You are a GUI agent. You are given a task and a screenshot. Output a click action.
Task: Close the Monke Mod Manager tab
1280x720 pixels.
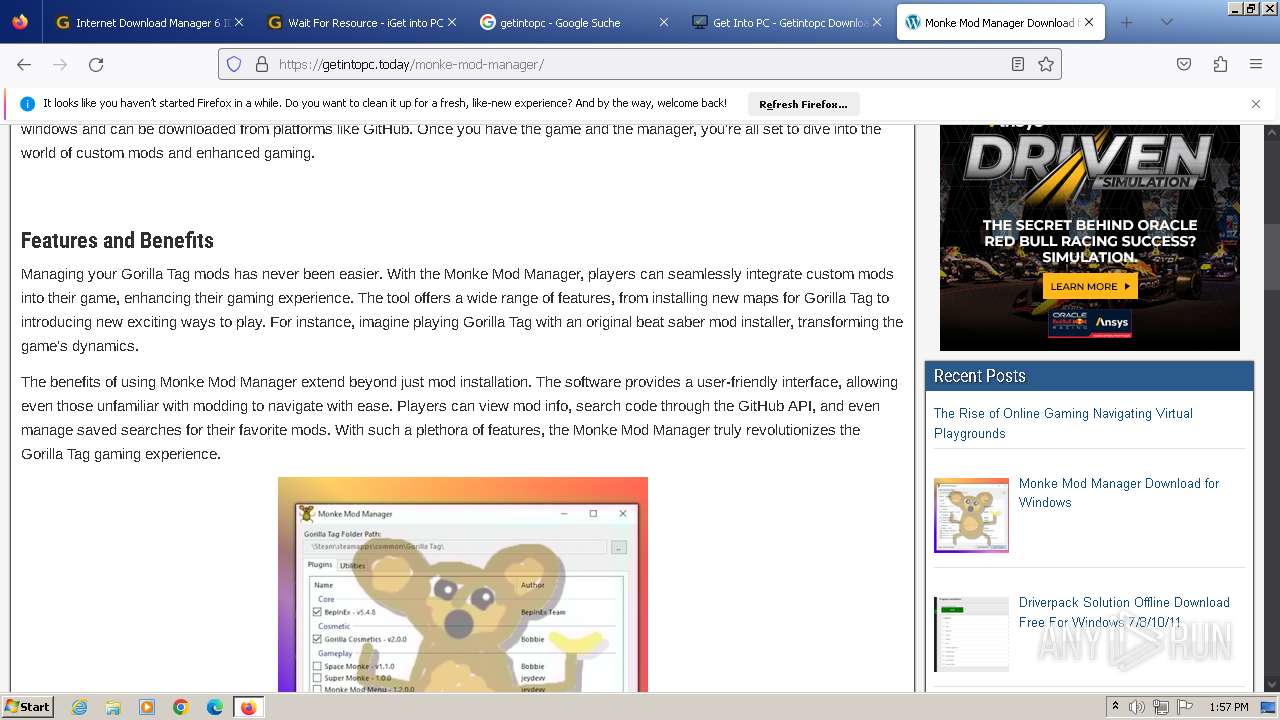1088,22
